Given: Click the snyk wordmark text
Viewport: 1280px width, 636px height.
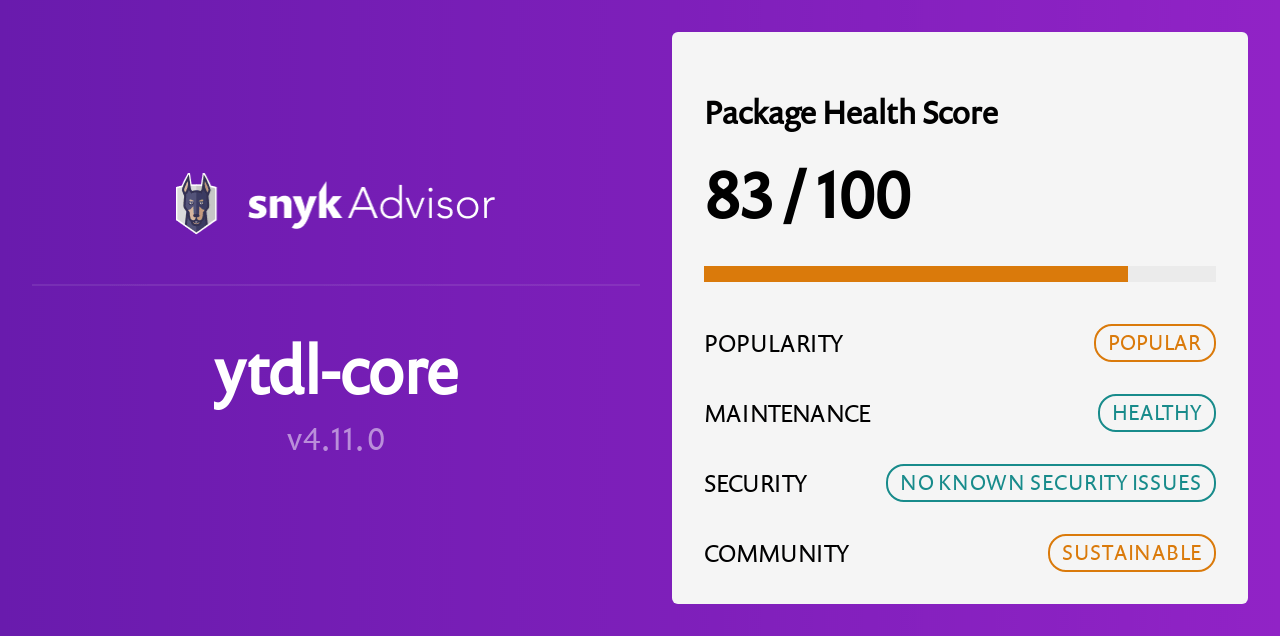Looking at the screenshot, I should tap(295, 205).
